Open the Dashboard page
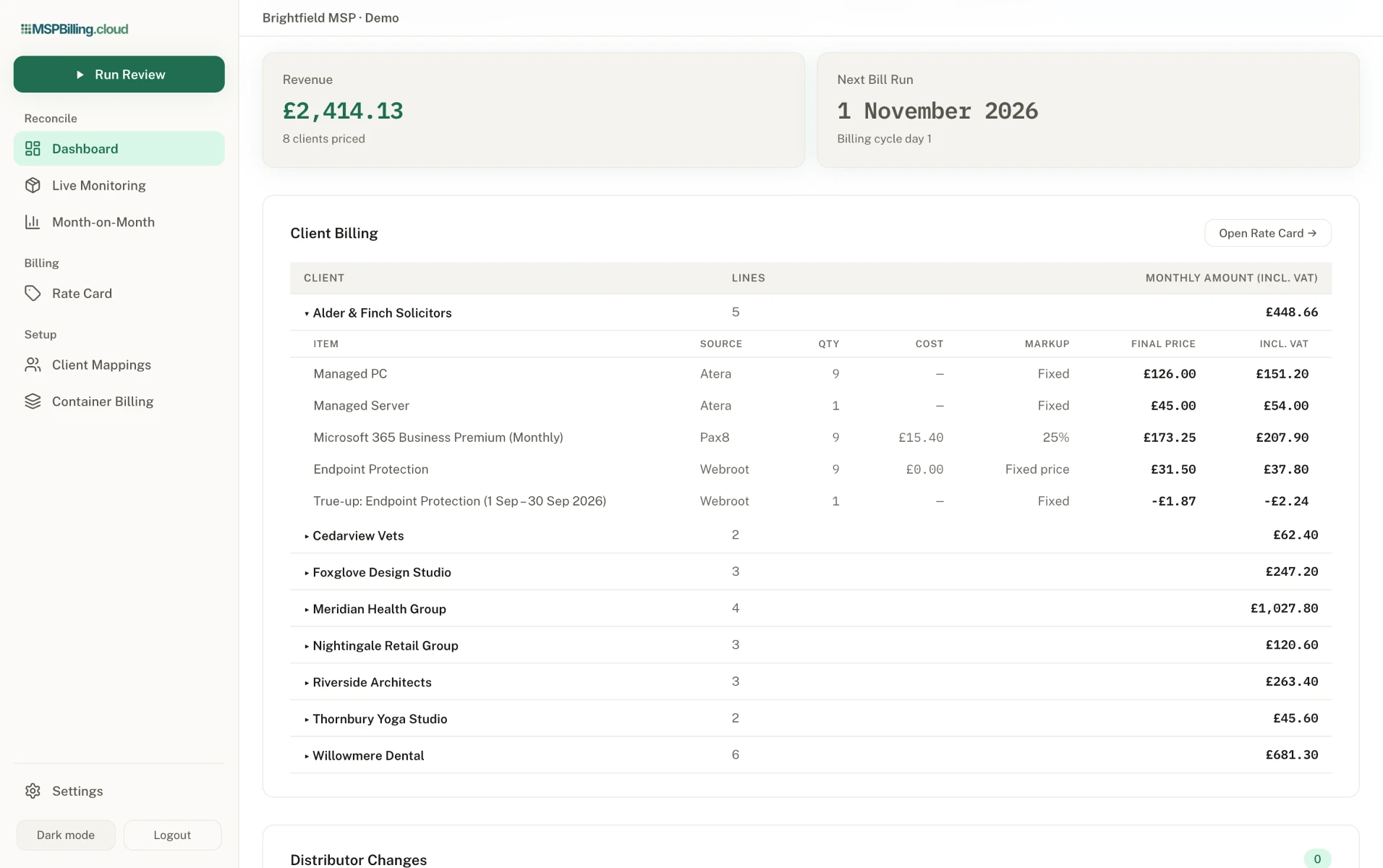 coord(119,148)
